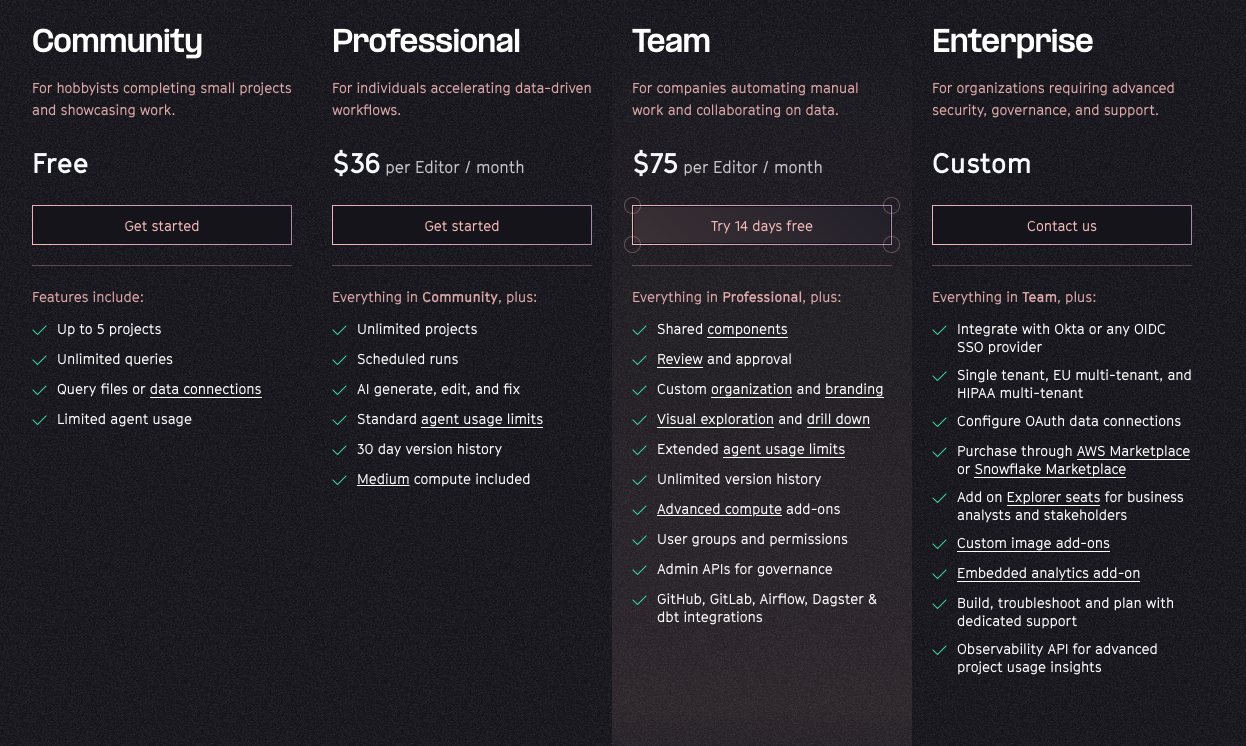Click the checkmark next to "User groups and permissions"
This screenshot has height=746, width=1246.
coord(640,539)
